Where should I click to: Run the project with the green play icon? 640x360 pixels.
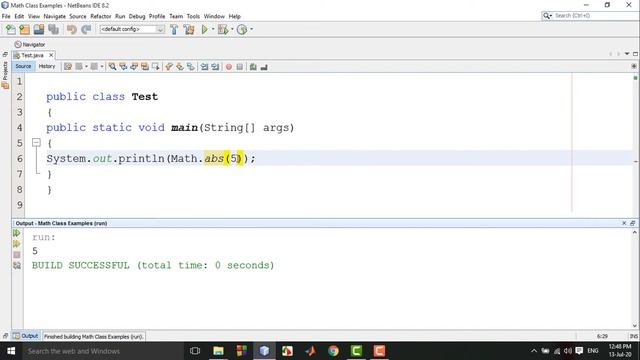[204, 29]
